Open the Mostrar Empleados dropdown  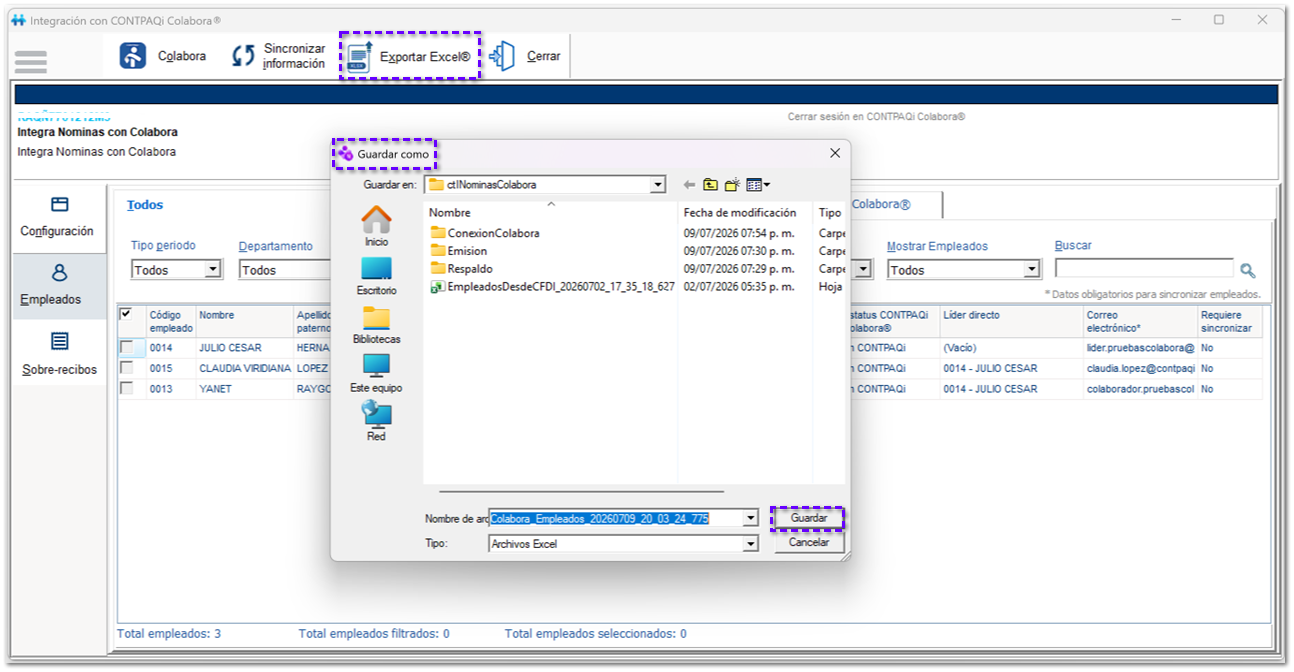(x=1032, y=270)
